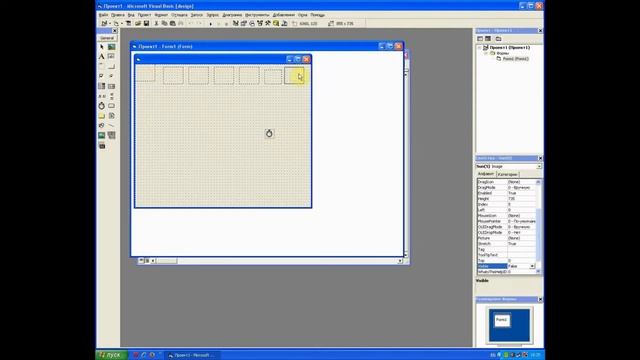Click the Cut toolbar icon
The height and width of the screenshot is (360, 640).
tap(156, 24)
